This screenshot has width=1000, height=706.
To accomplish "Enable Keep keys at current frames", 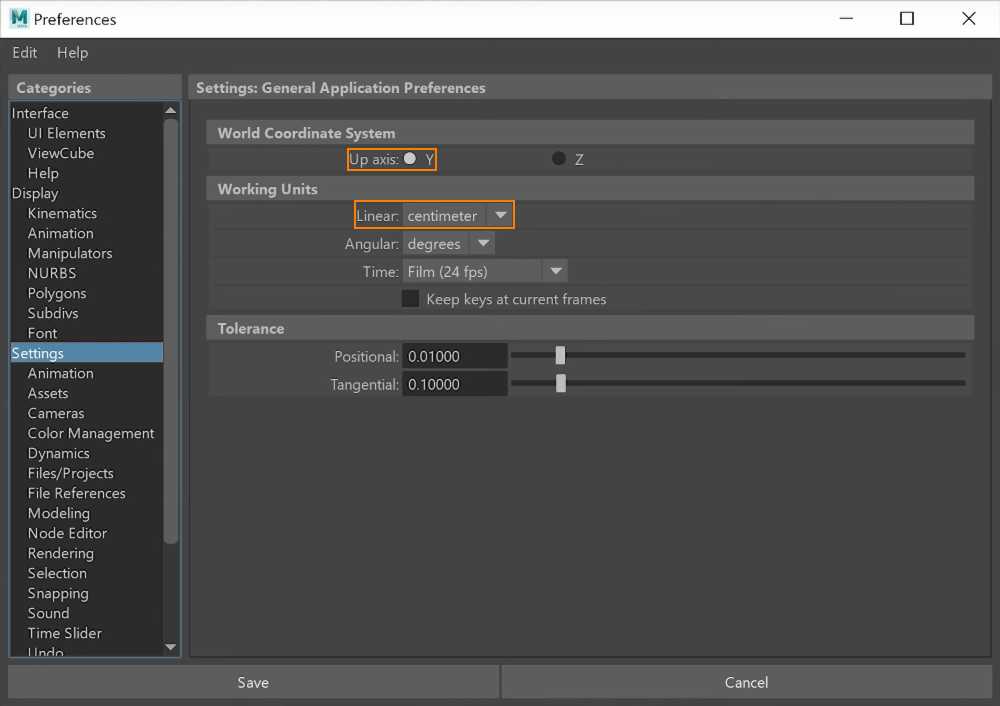I will [410, 299].
